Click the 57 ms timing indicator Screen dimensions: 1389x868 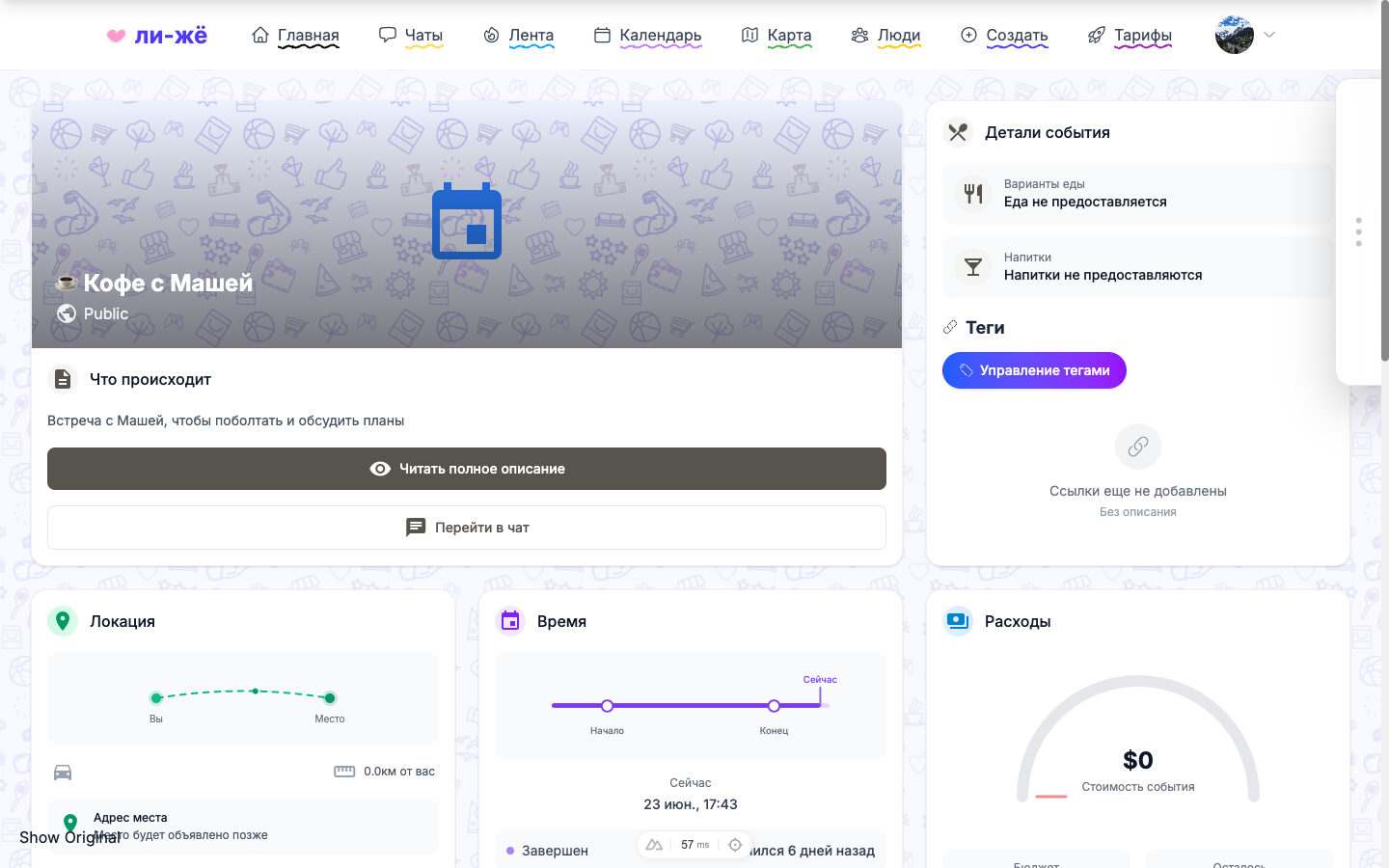click(694, 845)
